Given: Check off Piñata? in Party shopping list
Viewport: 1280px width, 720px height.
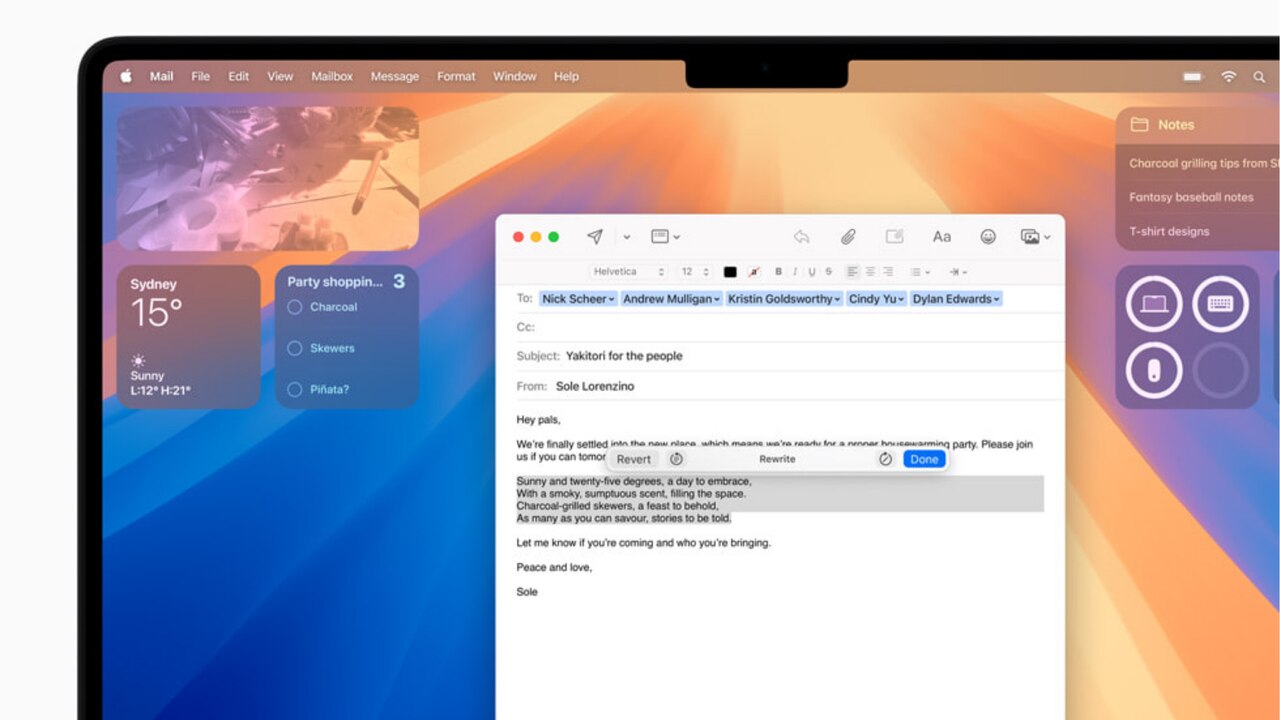Looking at the screenshot, I should [295, 389].
